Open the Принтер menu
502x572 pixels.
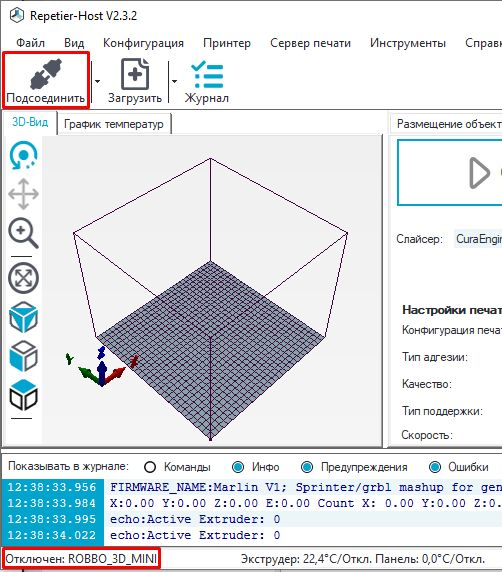point(227,43)
